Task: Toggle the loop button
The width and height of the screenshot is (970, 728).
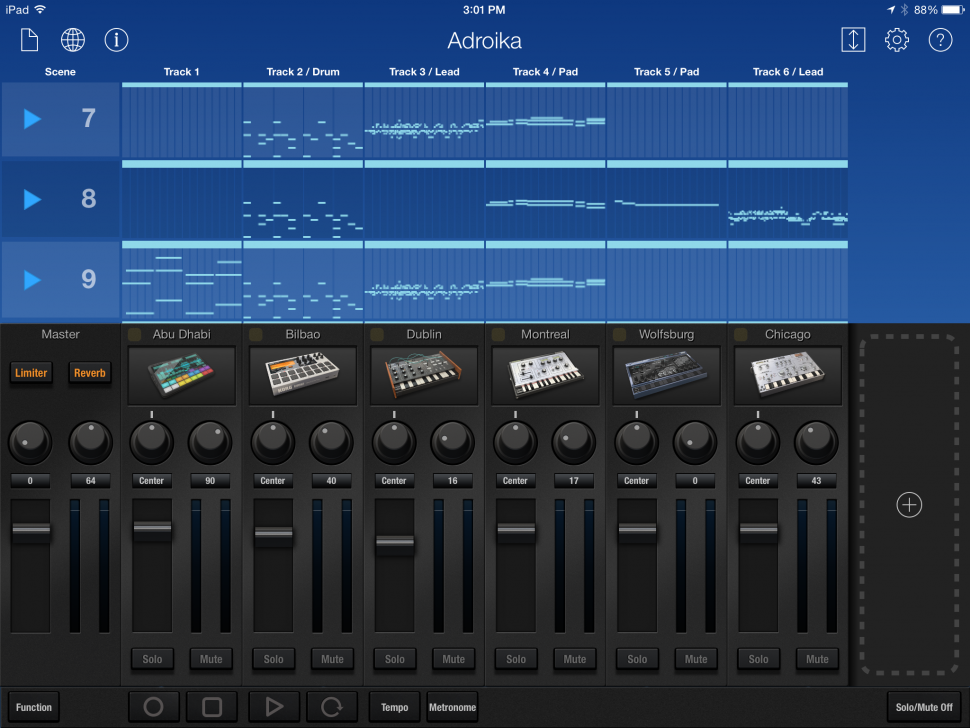Action: click(x=332, y=707)
